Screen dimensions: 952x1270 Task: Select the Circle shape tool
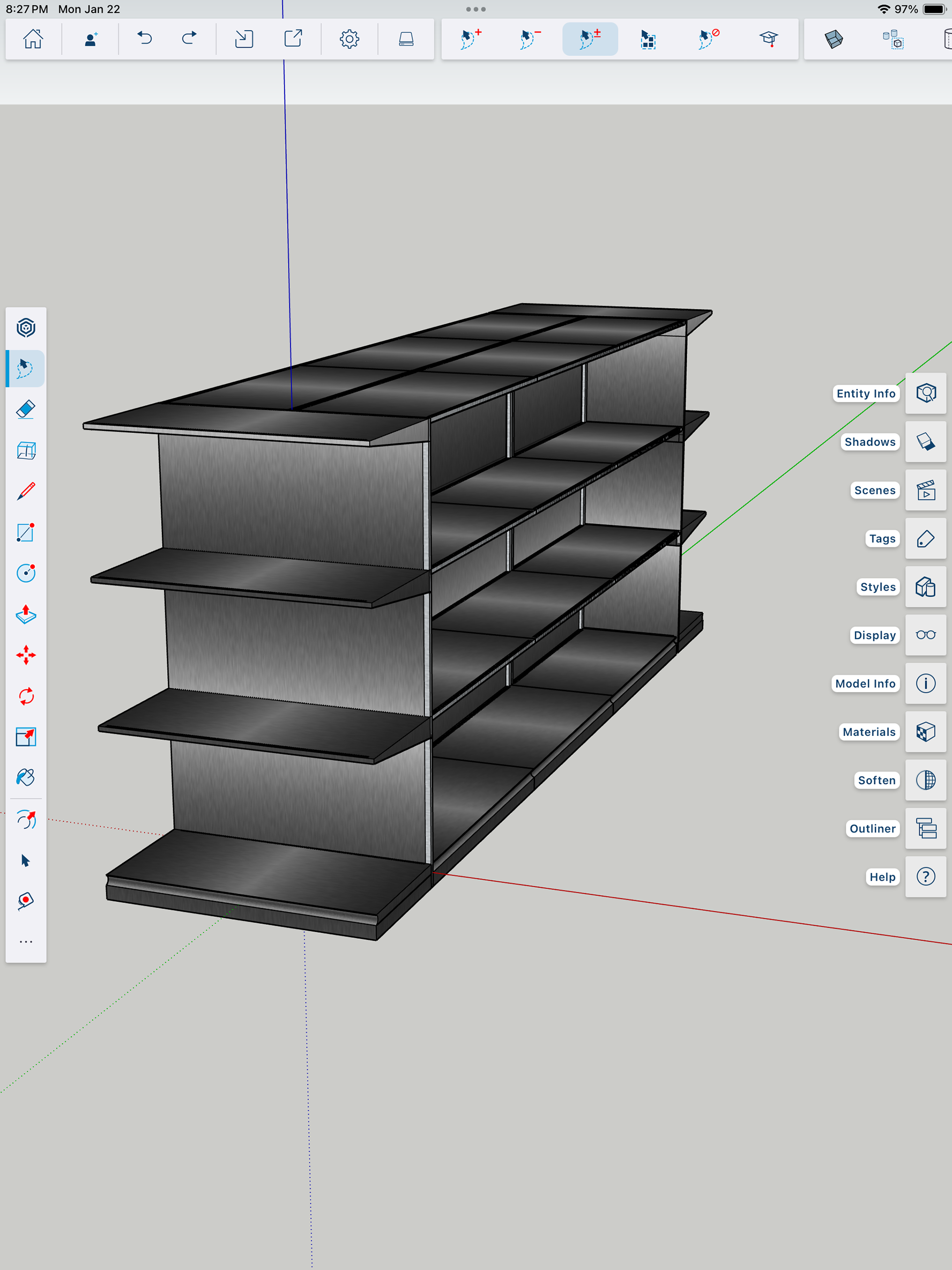pyautogui.click(x=26, y=573)
